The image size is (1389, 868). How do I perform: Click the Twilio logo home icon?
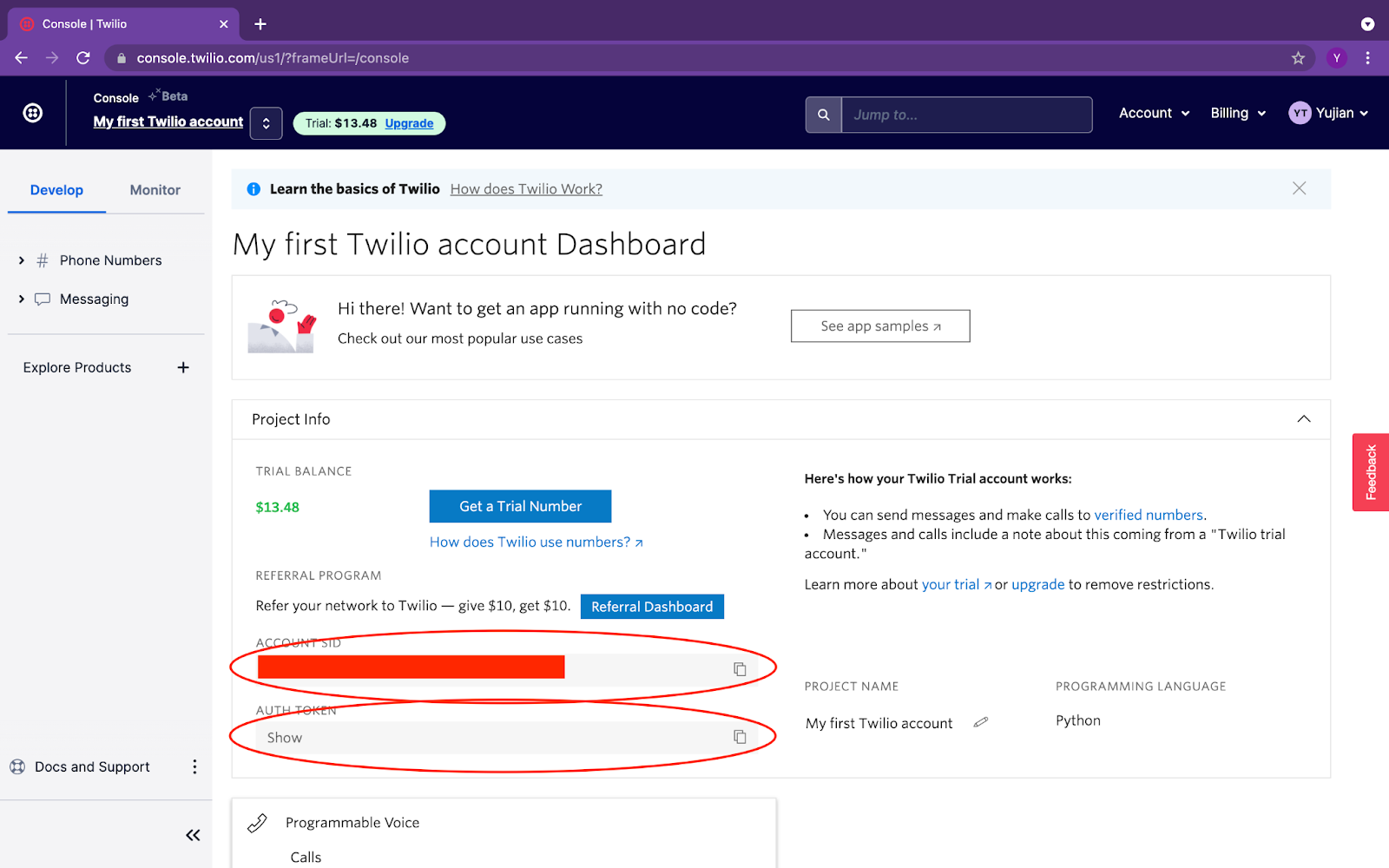[x=33, y=113]
